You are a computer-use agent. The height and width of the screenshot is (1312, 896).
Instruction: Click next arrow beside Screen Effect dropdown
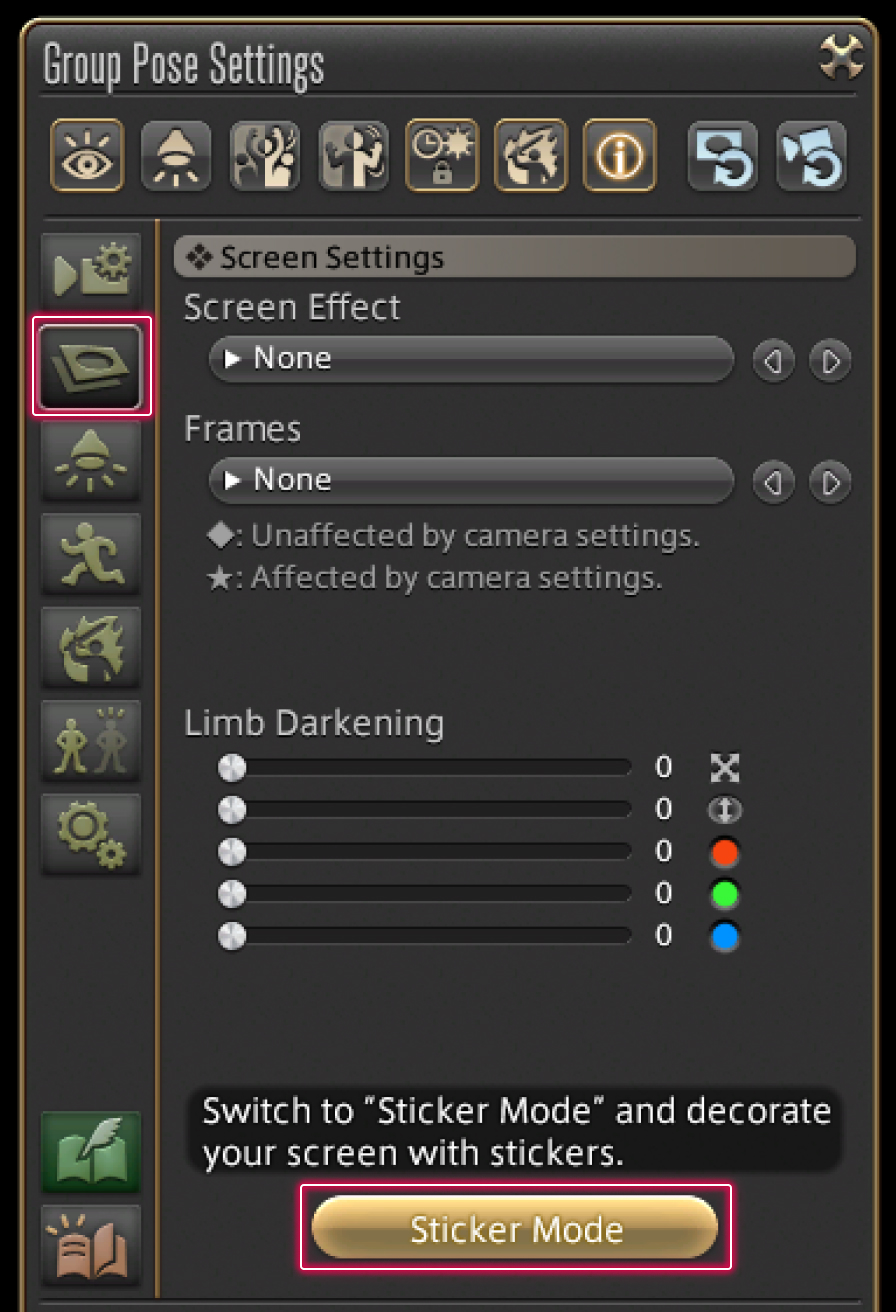830,360
